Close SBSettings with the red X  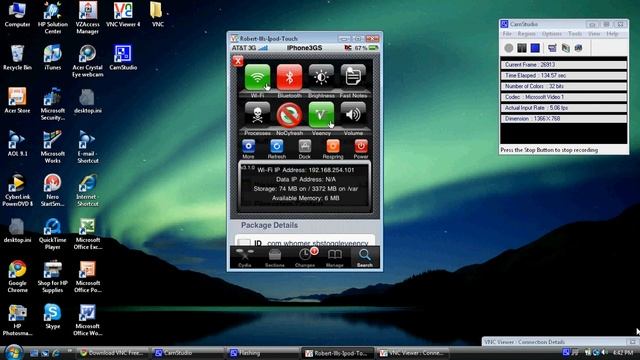[238, 61]
